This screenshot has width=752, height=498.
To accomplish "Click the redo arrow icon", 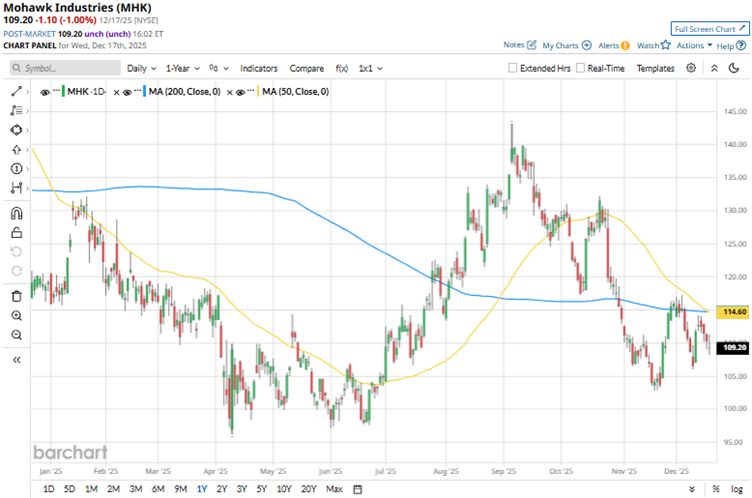I will click(x=16, y=271).
